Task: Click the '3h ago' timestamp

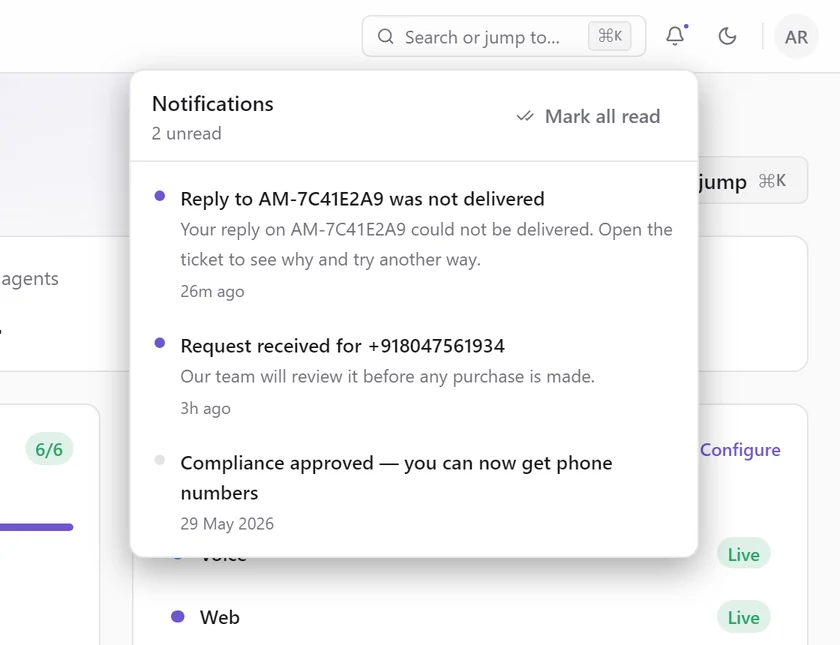Action: [x=205, y=408]
